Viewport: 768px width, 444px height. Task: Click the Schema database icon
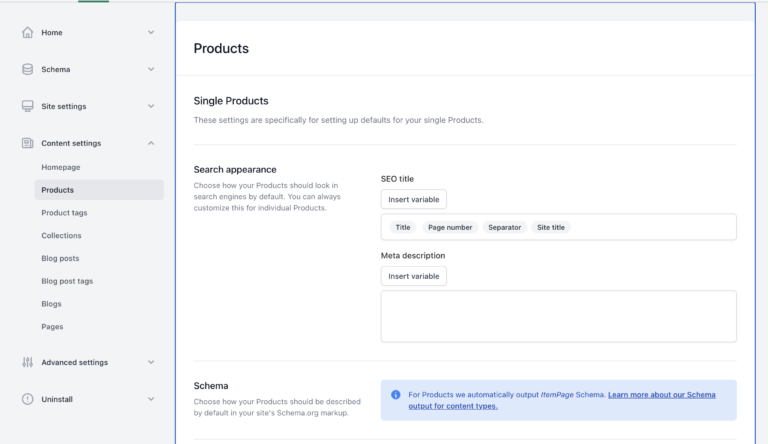point(27,69)
